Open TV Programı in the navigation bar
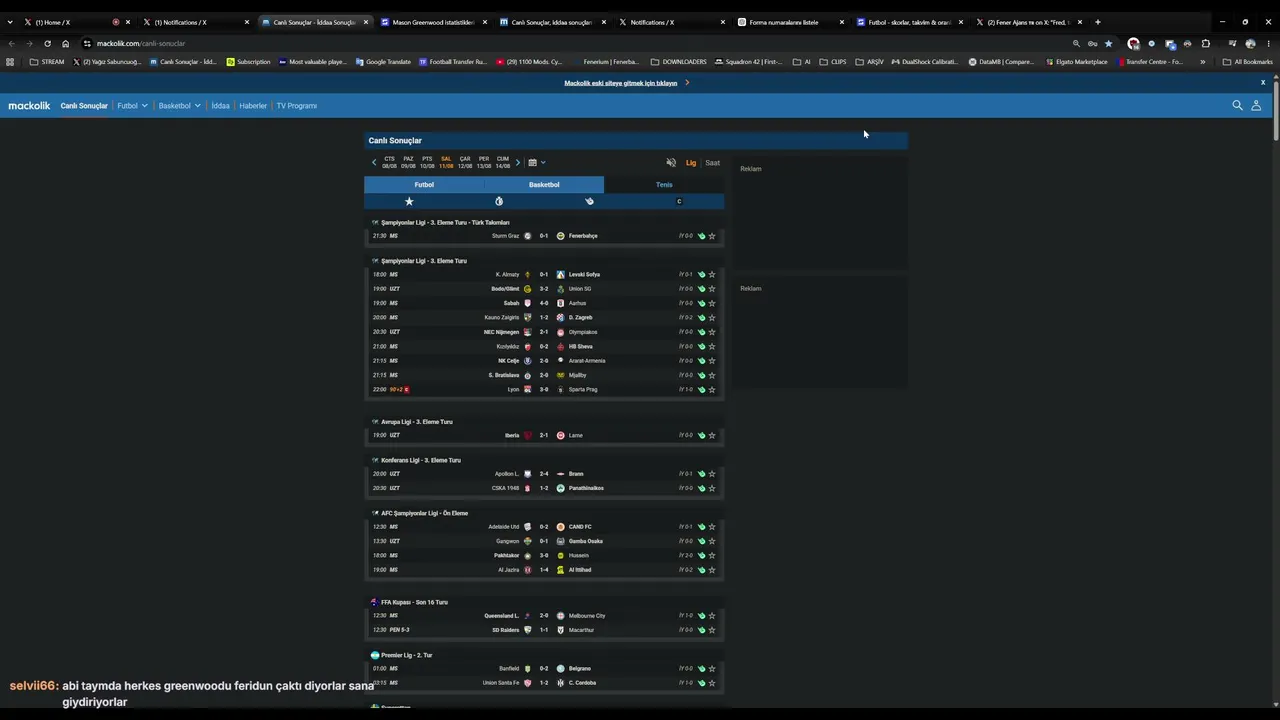This screenshot has height=720, width=1280. point(296,105)
